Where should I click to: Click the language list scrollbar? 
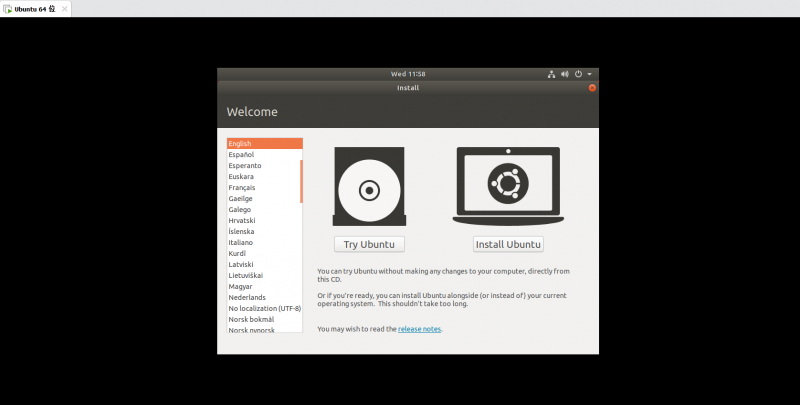[x=301, y=181]
